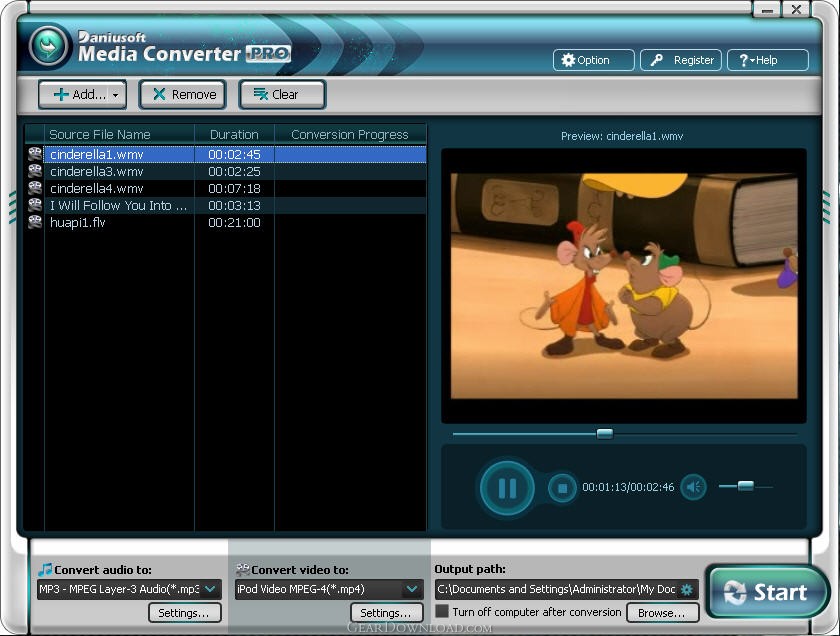Click the gear icon in the output path field
Screen dimensions: 840x636
coord(687,589)
